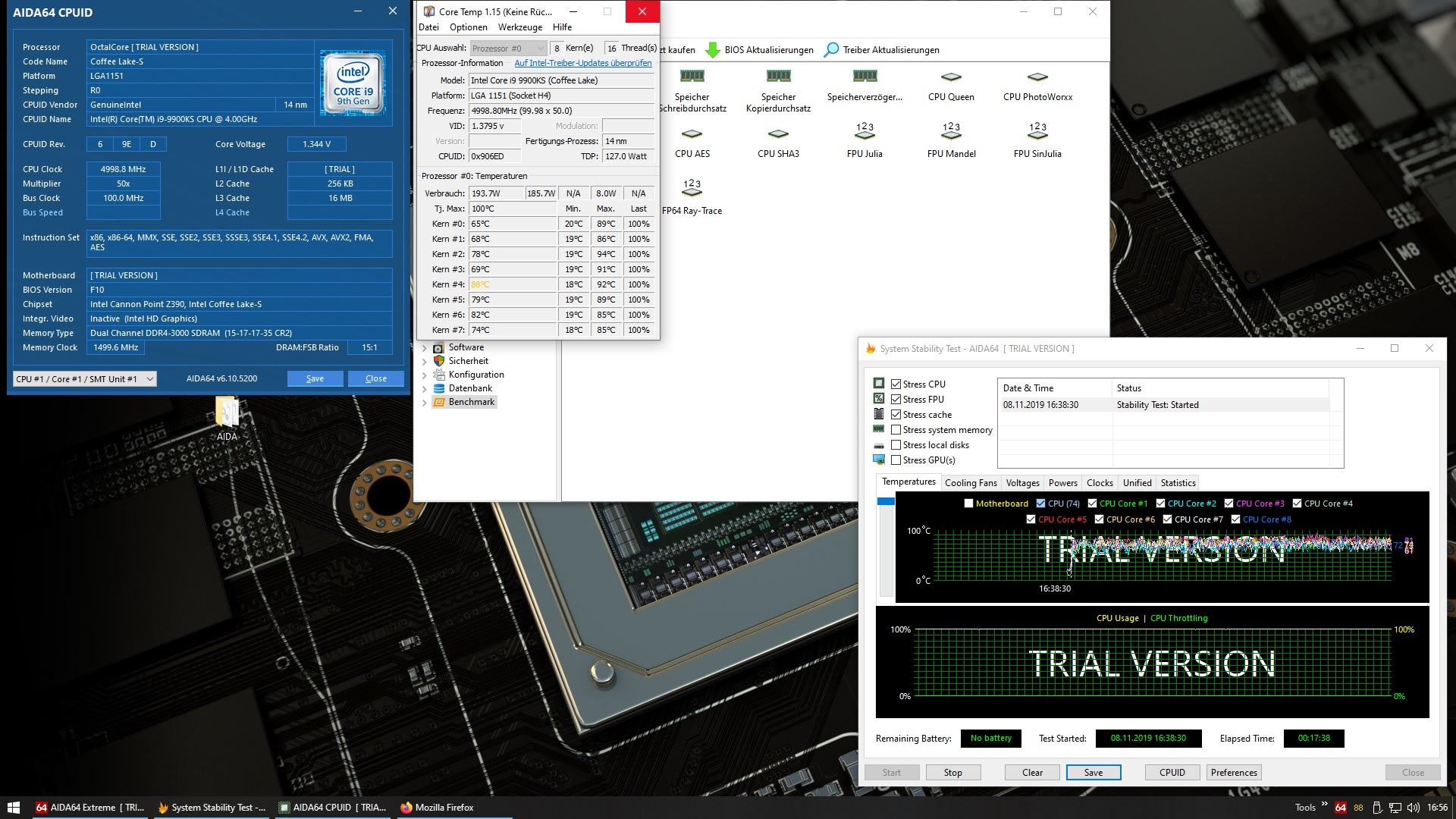Select the CPU SHA3 benchmark icon

pos(778,133)
